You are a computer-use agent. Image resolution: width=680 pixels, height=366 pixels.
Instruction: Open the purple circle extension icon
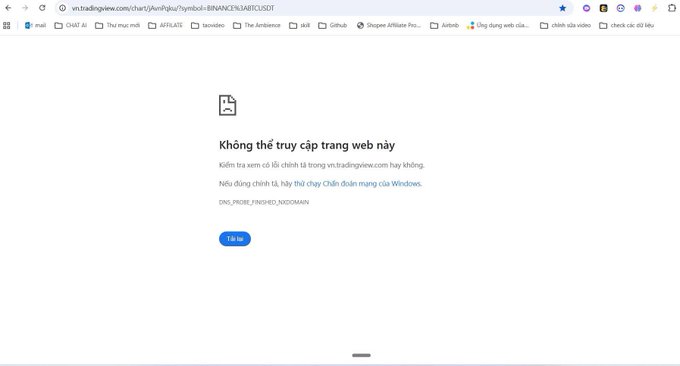[x=586, y=8]
